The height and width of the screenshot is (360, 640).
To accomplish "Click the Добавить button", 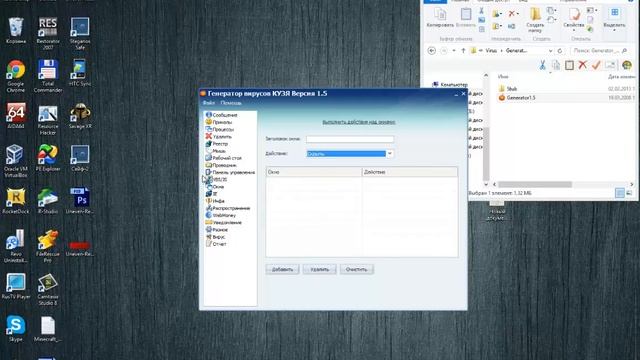I will coord(282,269).
